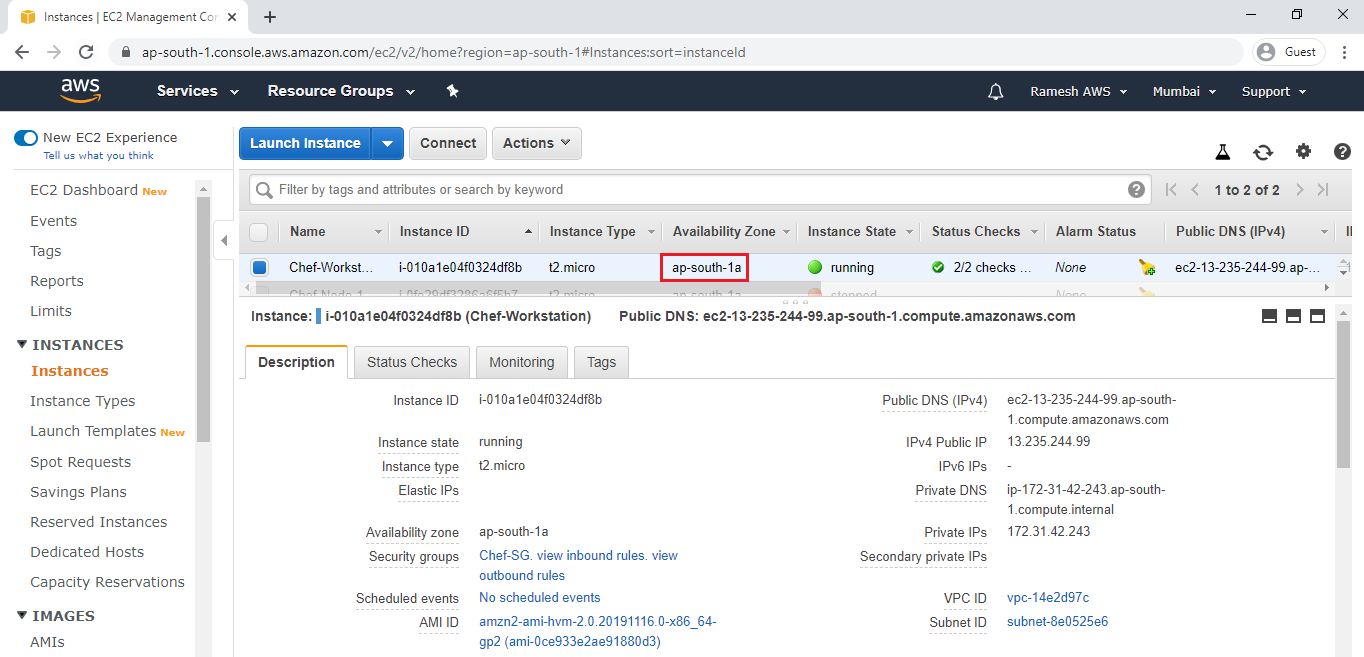Click filter search help icon
Viewport: 1364px width, 657px height.
coord(1136,190)
